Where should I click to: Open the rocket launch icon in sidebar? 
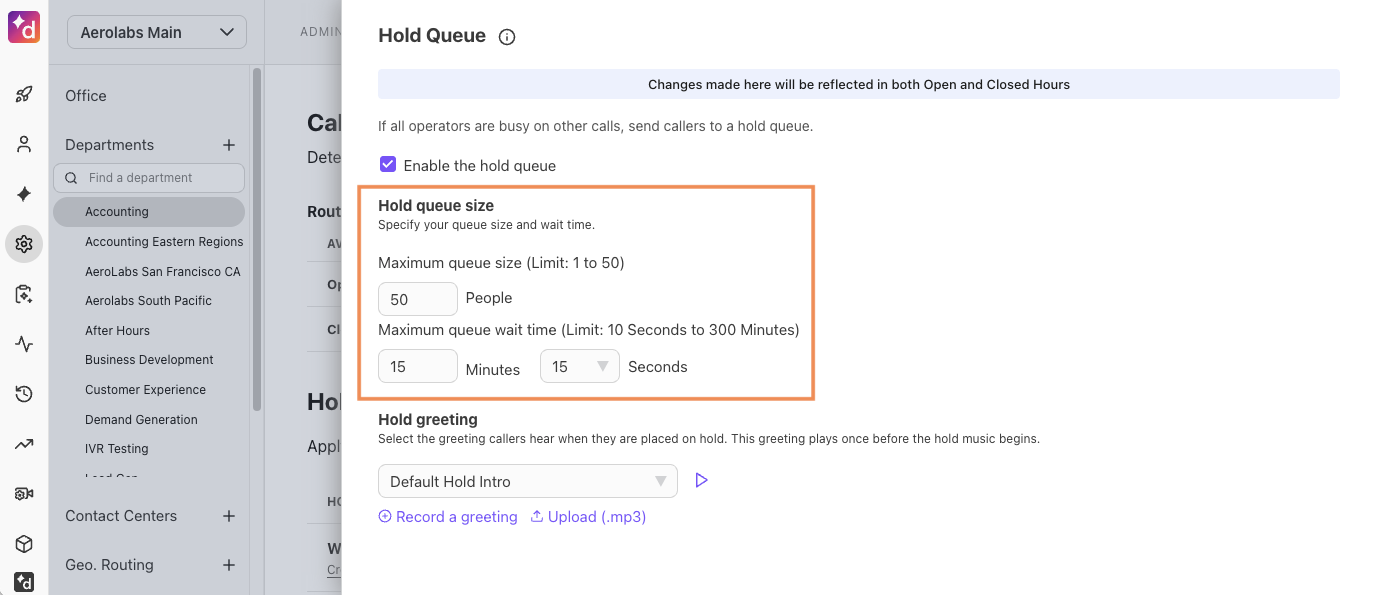(x=24, y=94)
